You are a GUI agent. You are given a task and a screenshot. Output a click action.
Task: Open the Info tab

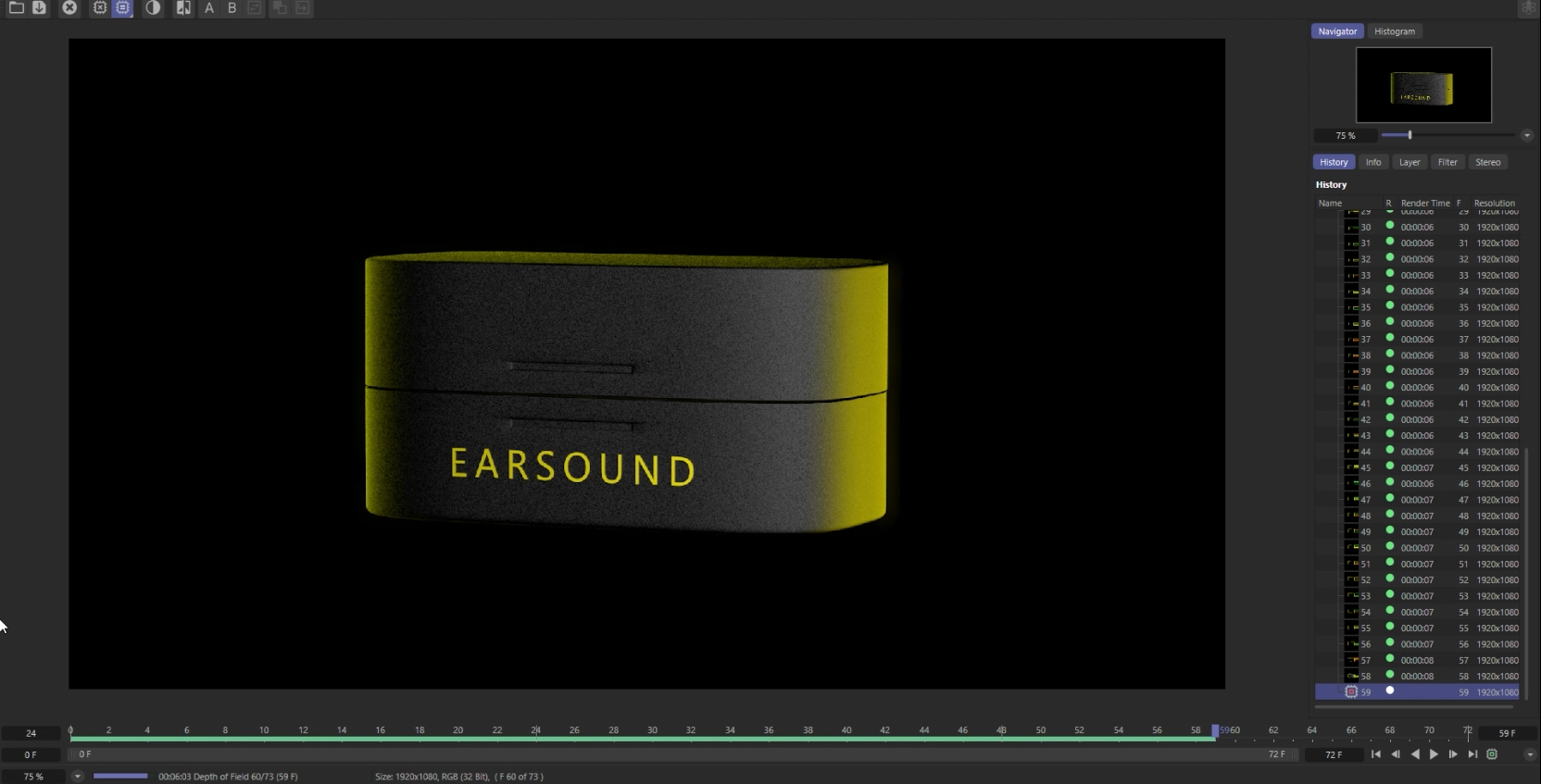click(1373, 162)
